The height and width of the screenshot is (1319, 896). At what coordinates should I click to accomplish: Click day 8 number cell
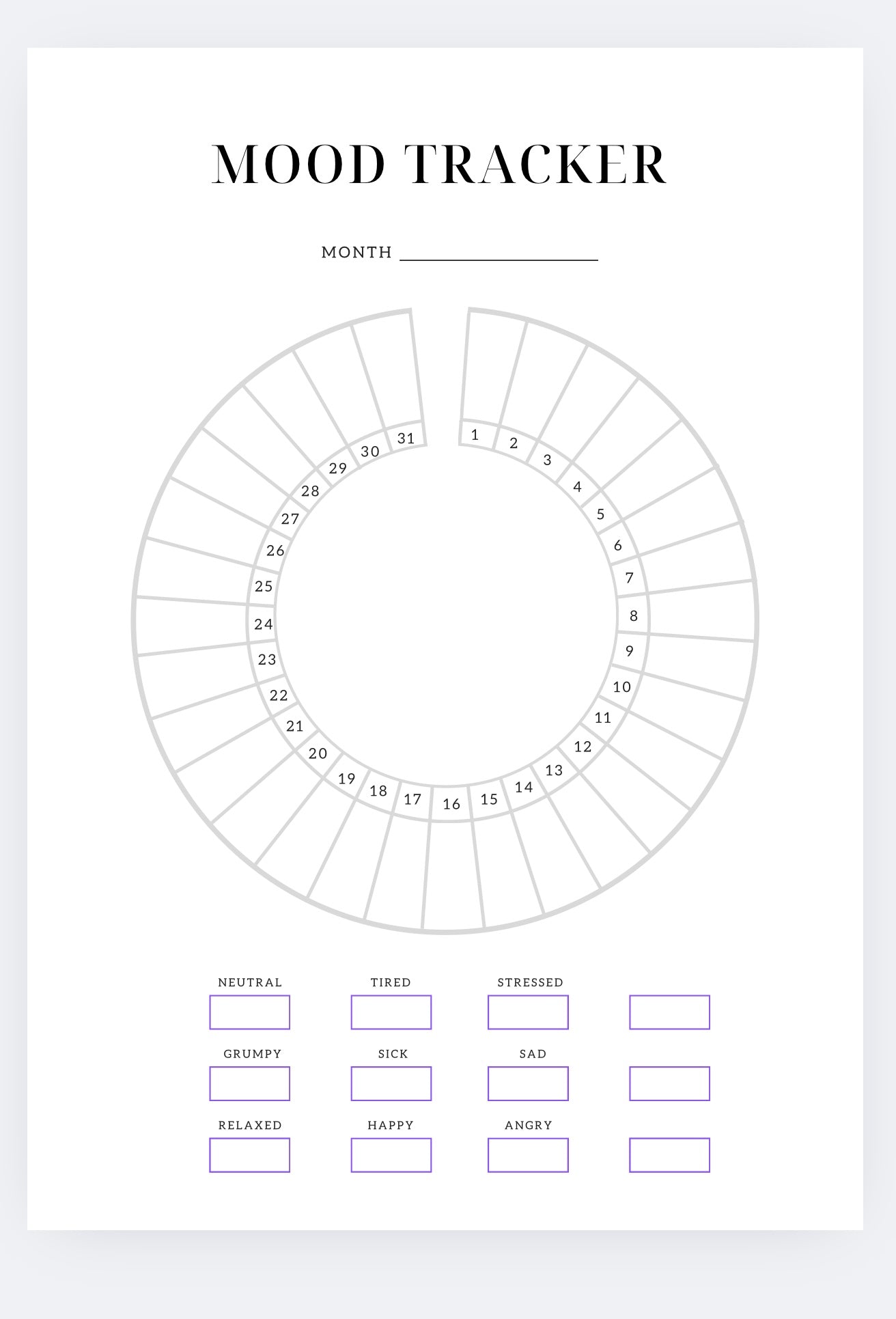click(633, 615)
